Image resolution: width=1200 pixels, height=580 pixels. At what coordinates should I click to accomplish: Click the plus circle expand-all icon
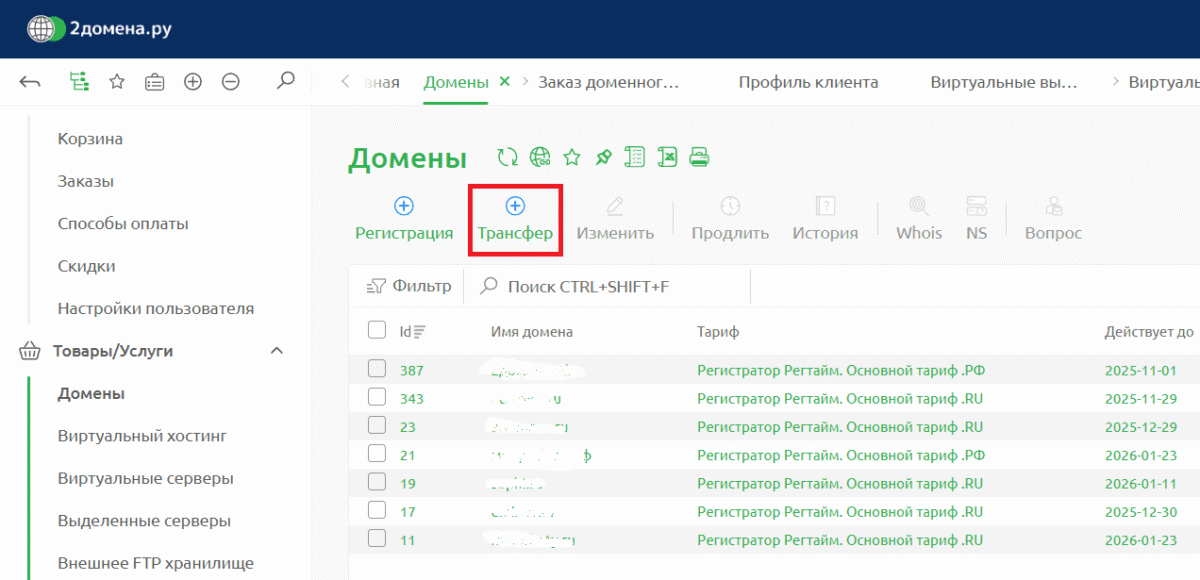(193, 82)
